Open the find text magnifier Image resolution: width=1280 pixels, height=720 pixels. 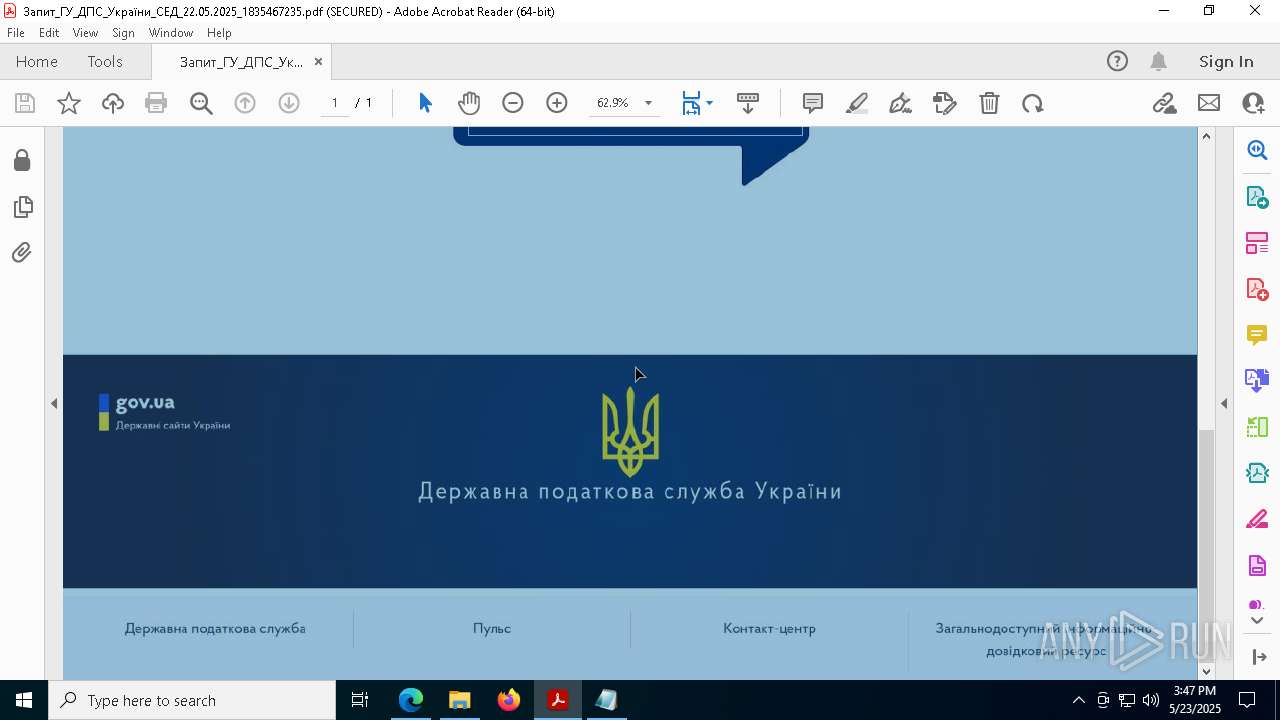(x=201, y=103)
